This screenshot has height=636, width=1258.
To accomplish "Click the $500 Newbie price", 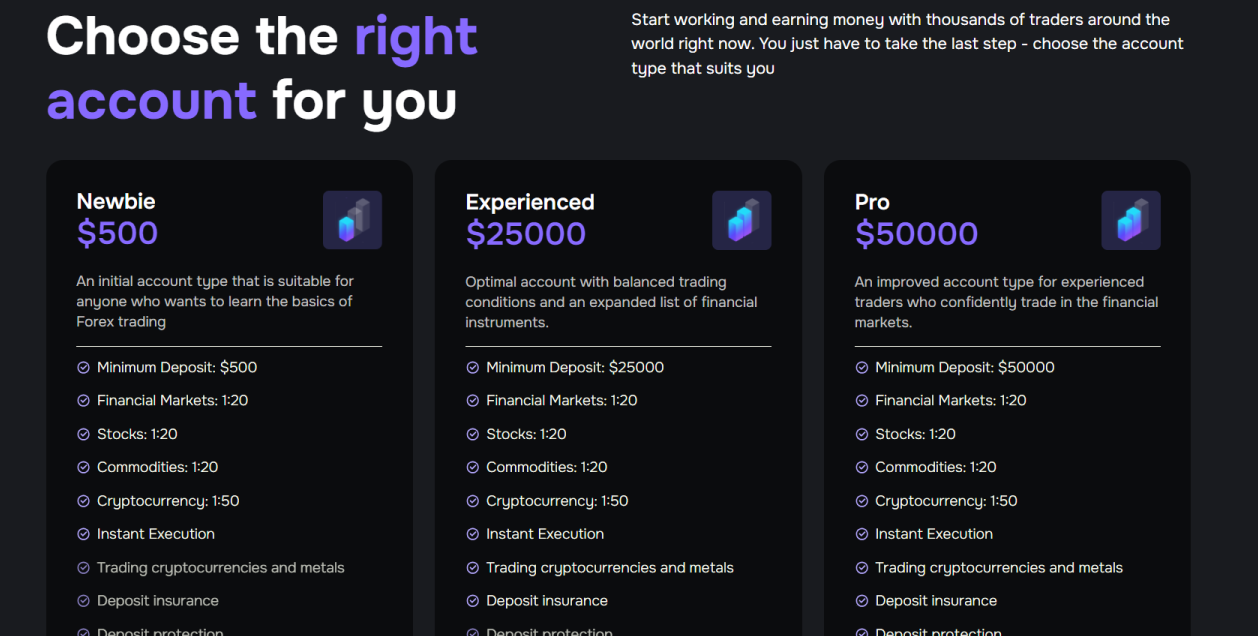I will tap(117, 233).
